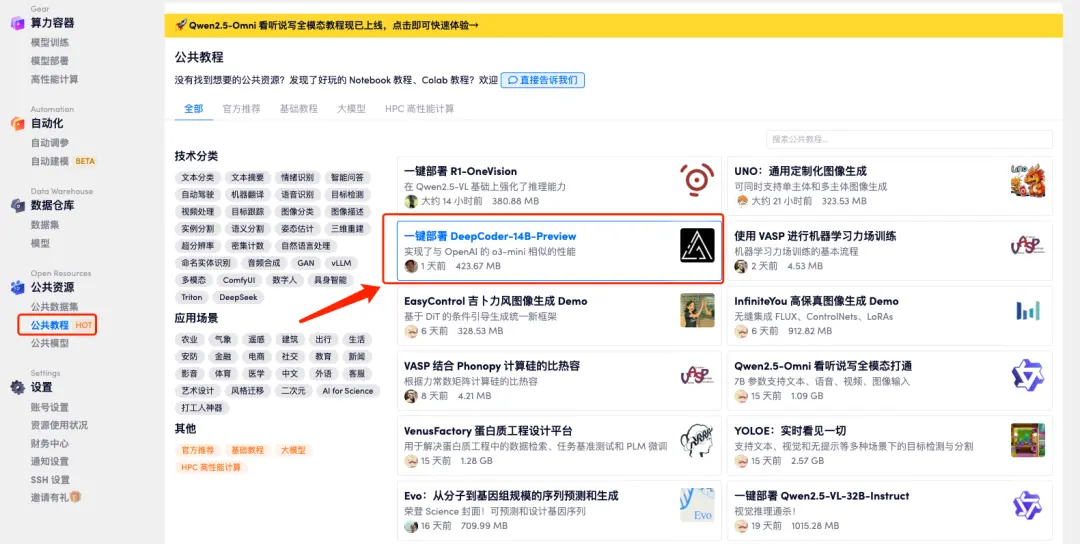Click the YOLOE colorful thumbnail

(1028, 440)
